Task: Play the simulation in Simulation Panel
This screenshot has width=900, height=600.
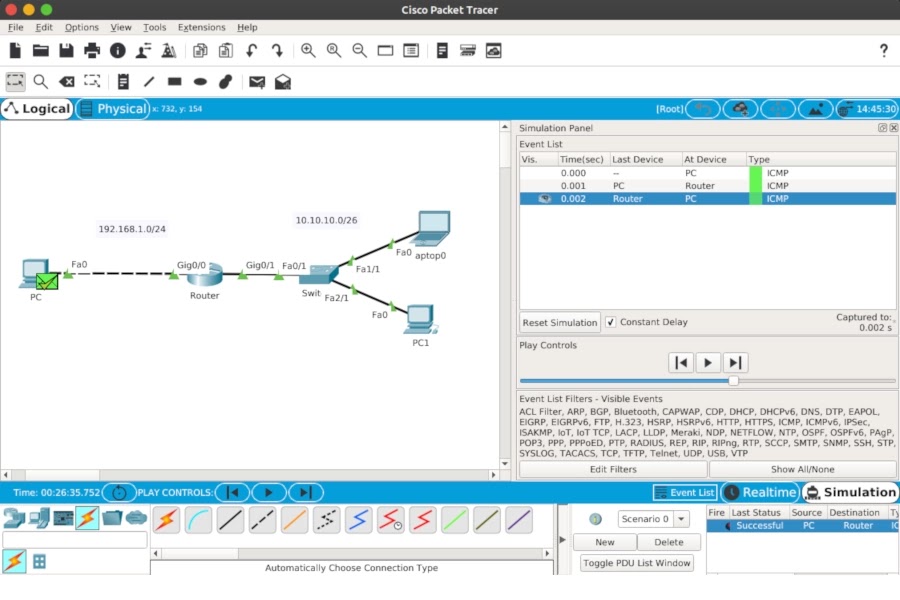Action: [708, 363]
